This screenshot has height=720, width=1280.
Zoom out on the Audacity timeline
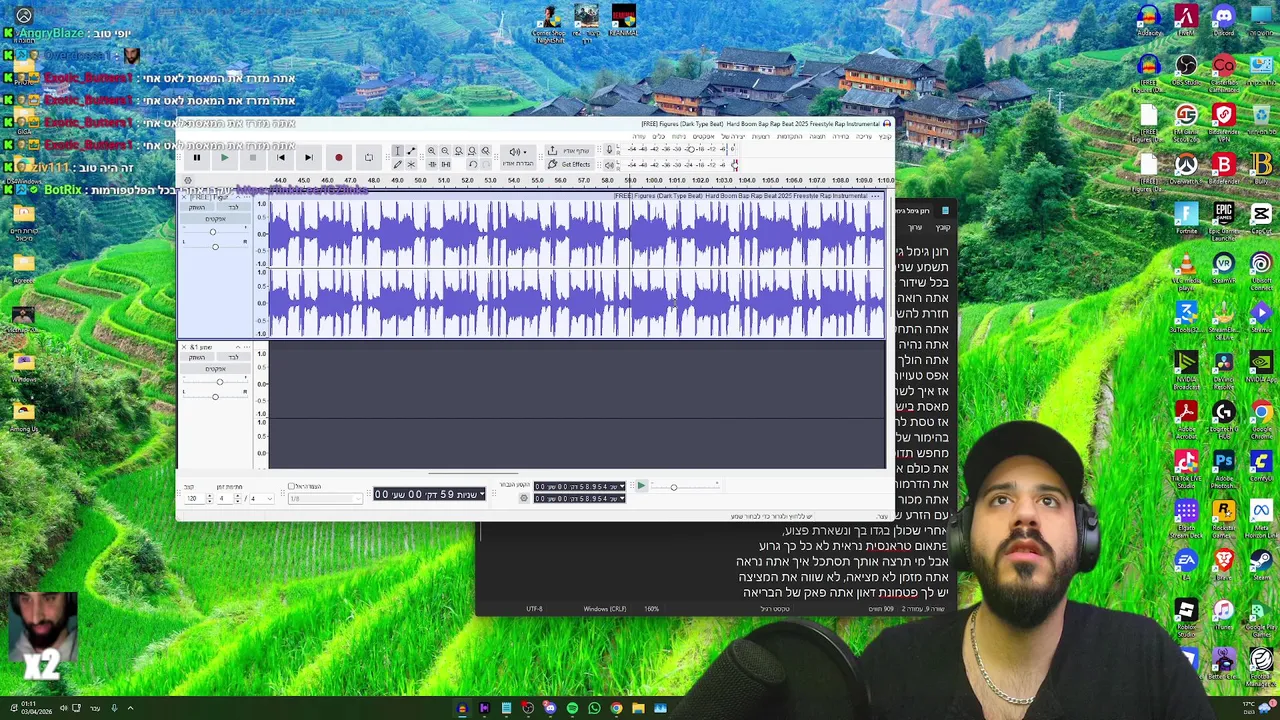445,151
